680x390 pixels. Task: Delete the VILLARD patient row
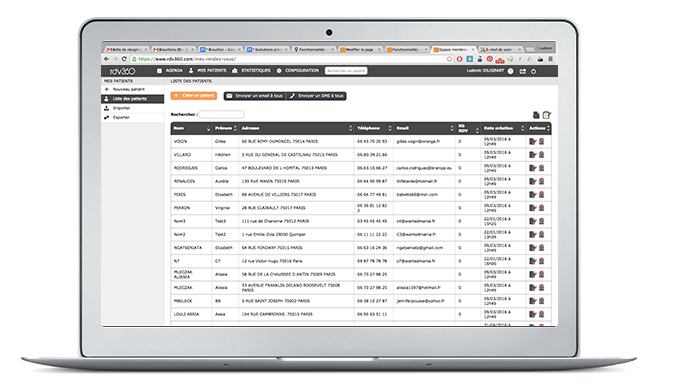pyautogui.click(x=542, y=155)
